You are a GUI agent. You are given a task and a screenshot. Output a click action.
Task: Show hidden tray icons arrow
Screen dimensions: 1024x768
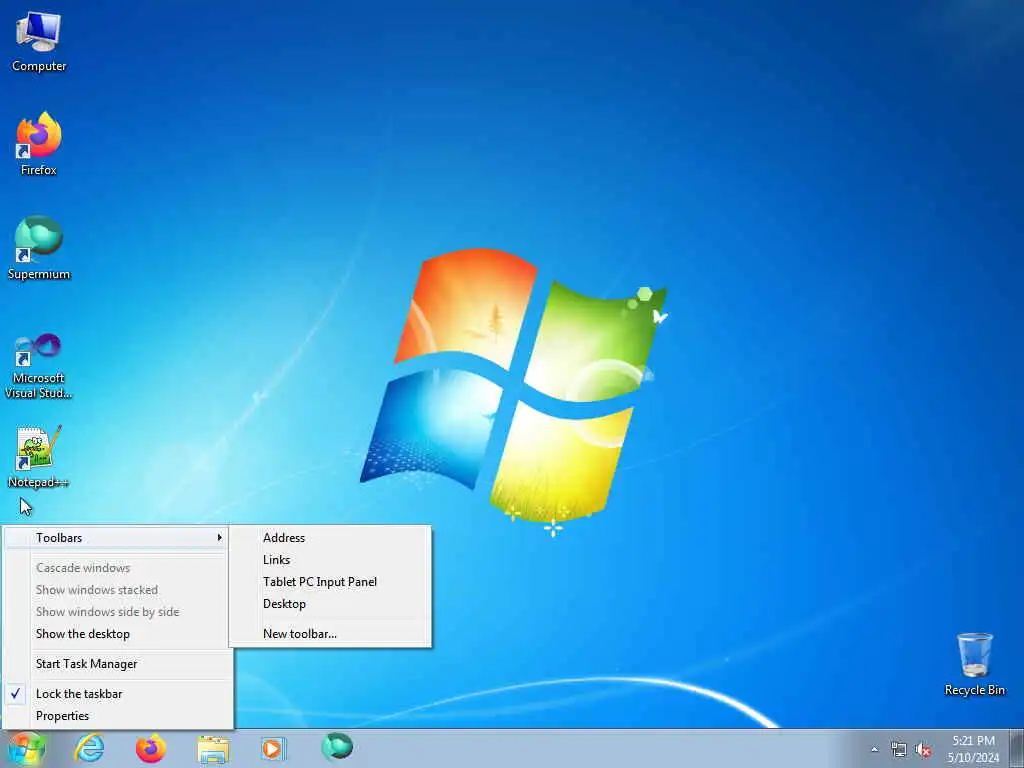(x=874, y=750)
